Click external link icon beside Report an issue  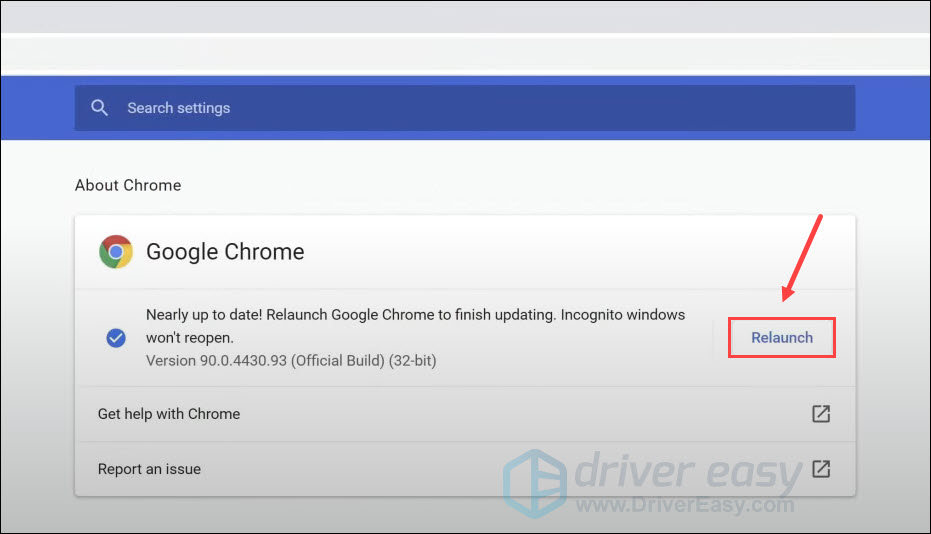click(821, 469)
